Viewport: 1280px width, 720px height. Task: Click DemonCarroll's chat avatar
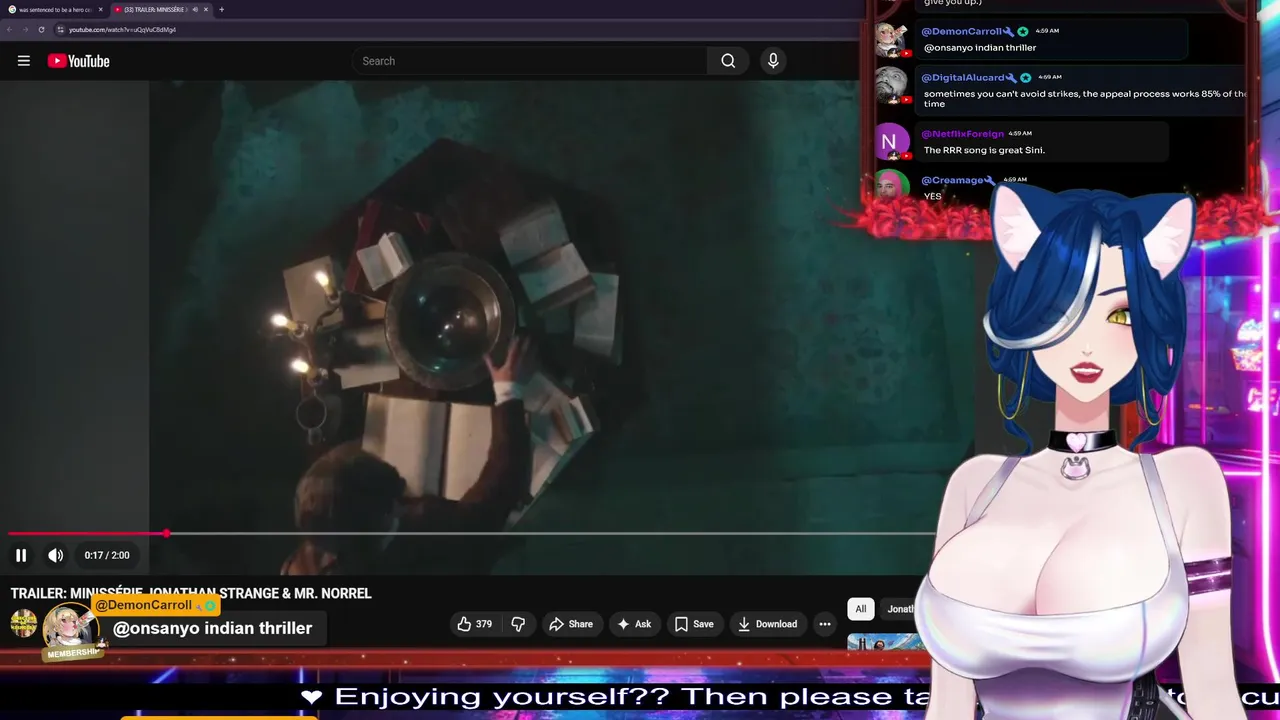pos(891,39)
